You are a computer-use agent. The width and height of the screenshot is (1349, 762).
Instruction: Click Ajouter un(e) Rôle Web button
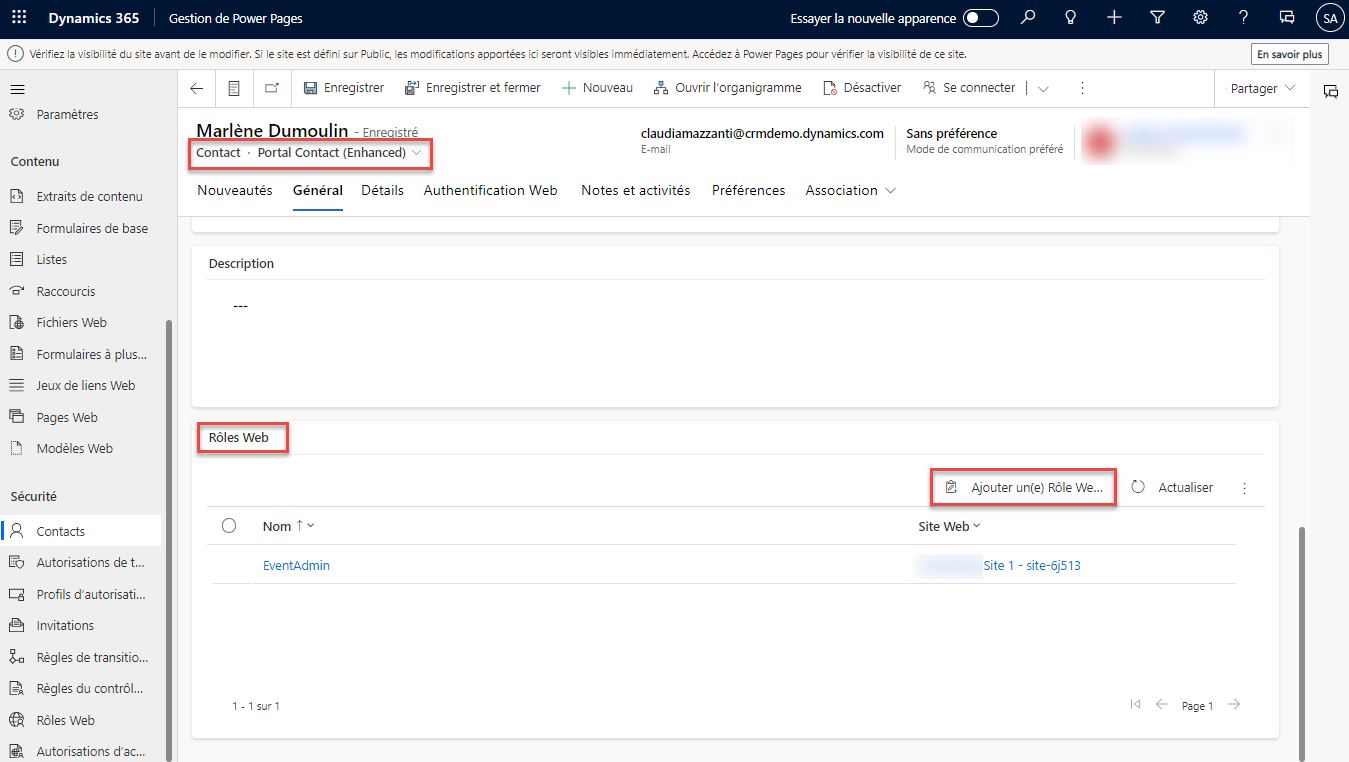pos(1024,488)
